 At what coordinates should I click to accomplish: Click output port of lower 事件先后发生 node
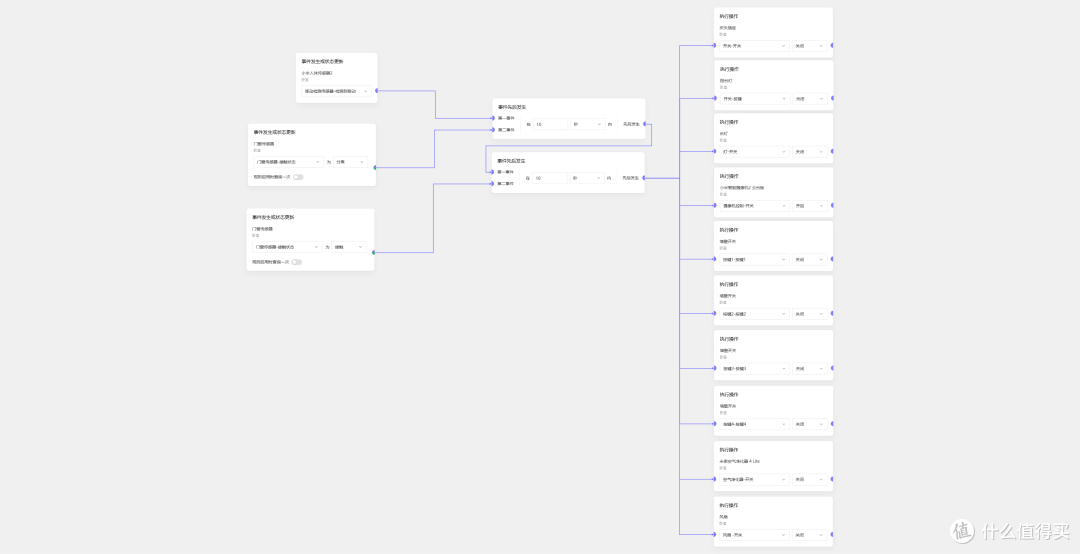click(x=644, y=177)
